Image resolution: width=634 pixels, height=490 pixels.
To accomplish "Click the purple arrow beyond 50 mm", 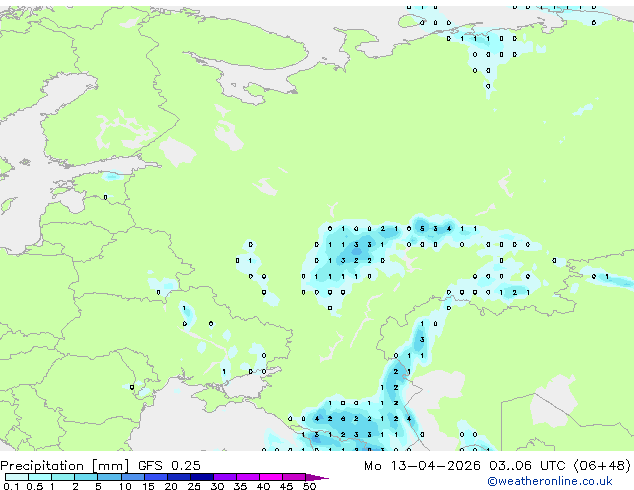I will [x=317, y=477].
